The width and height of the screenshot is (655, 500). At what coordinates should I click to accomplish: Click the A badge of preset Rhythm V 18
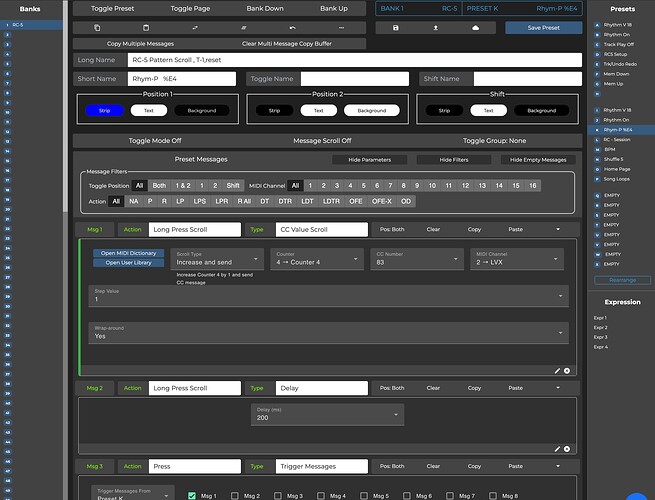point(597,25)
